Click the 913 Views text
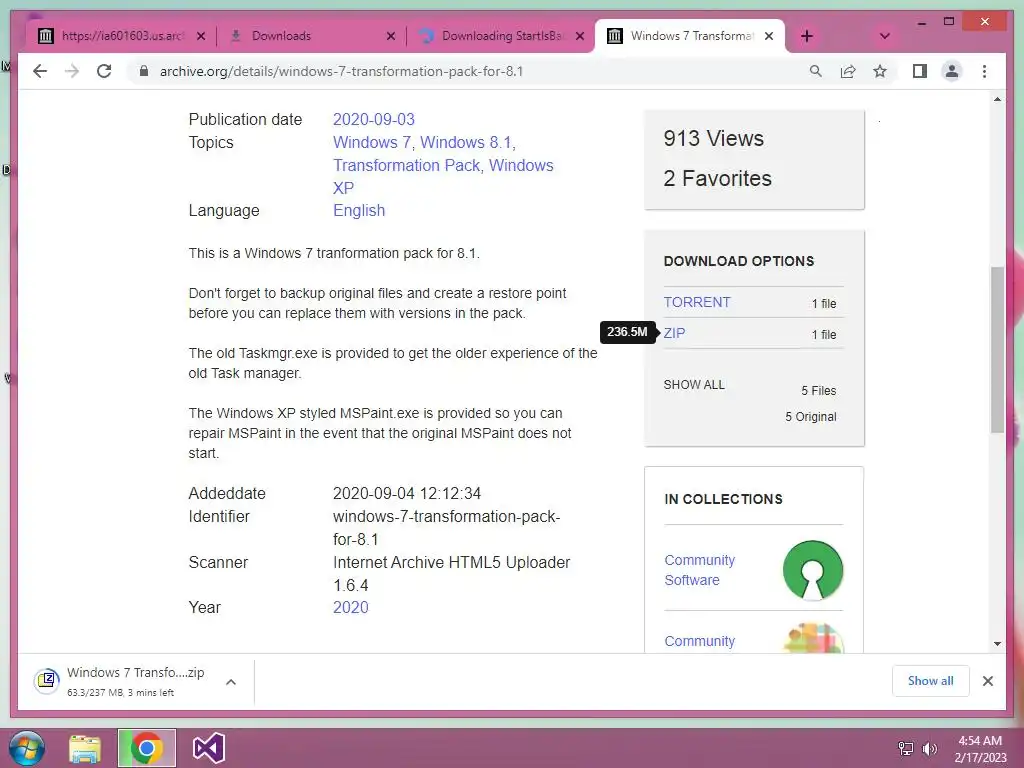Screen dimensions: 1024x768 pyautogui.click(x=713, y=138)
